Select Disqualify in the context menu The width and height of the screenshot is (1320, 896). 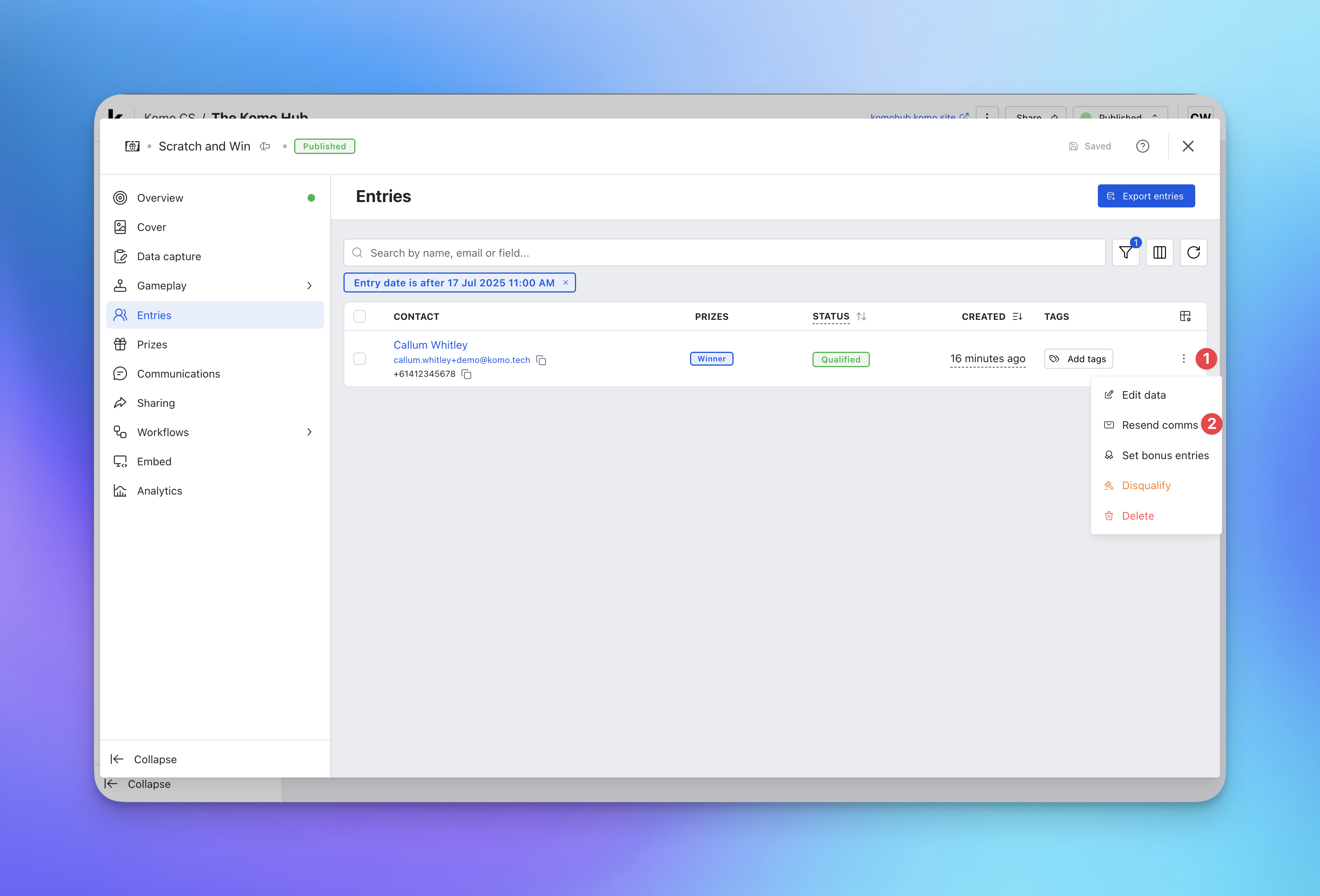[1146, 485]
